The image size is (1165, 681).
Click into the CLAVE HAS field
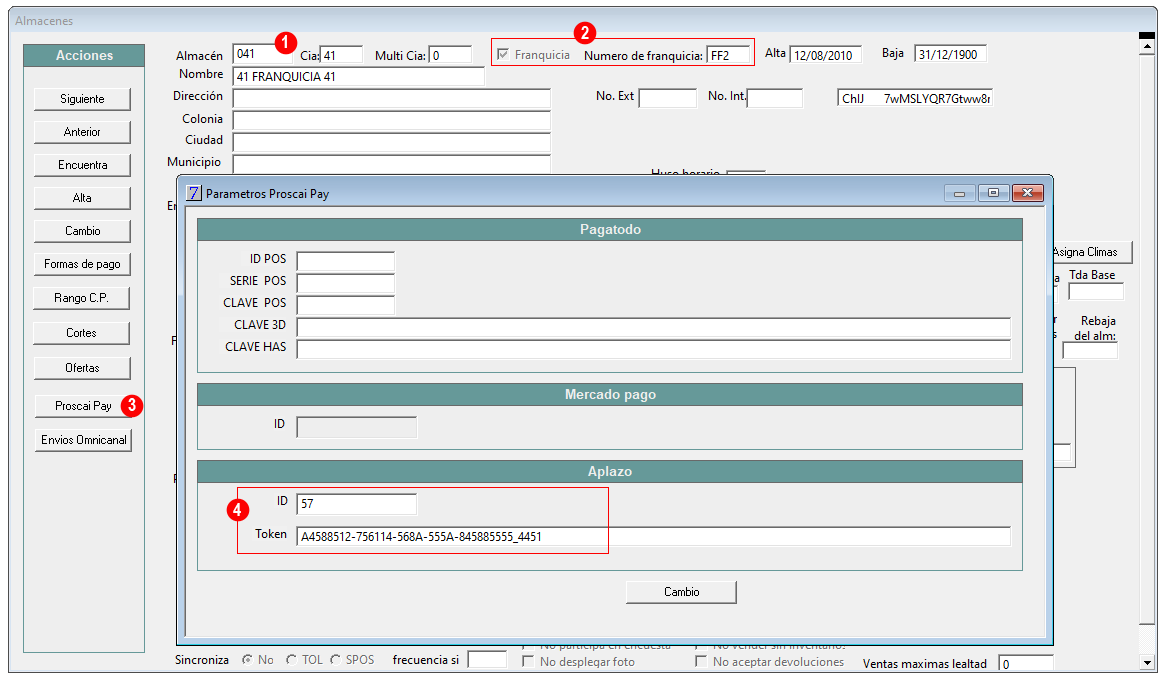pos(653,349)
